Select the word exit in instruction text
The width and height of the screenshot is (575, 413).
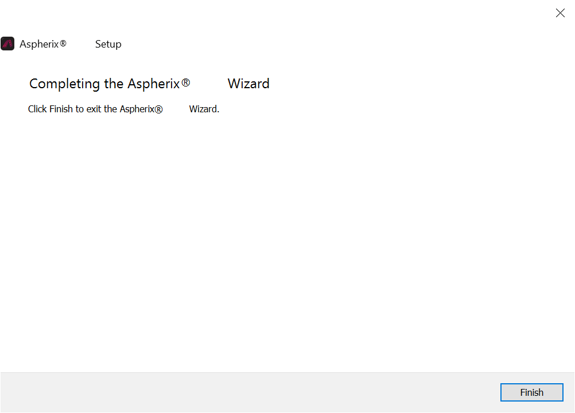pos(94,109)
